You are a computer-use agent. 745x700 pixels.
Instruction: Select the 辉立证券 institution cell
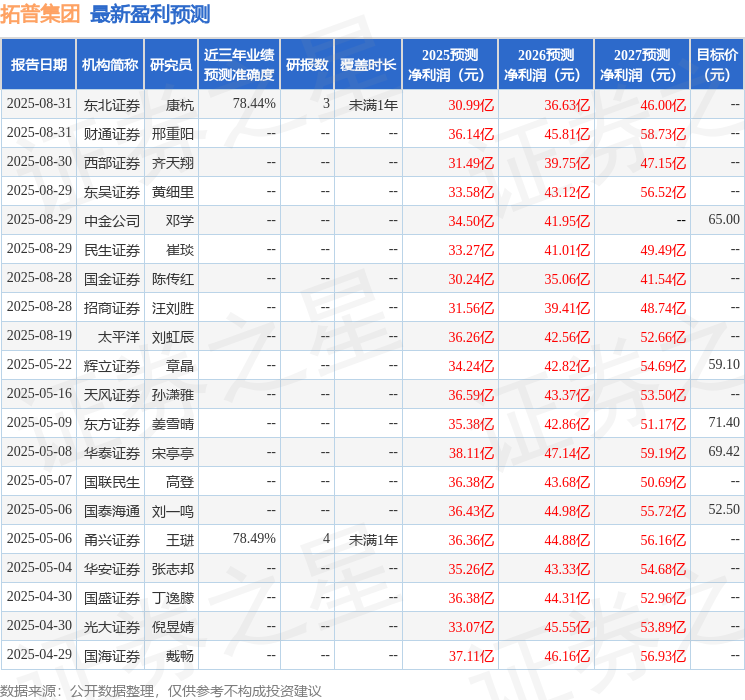(112, 366)
